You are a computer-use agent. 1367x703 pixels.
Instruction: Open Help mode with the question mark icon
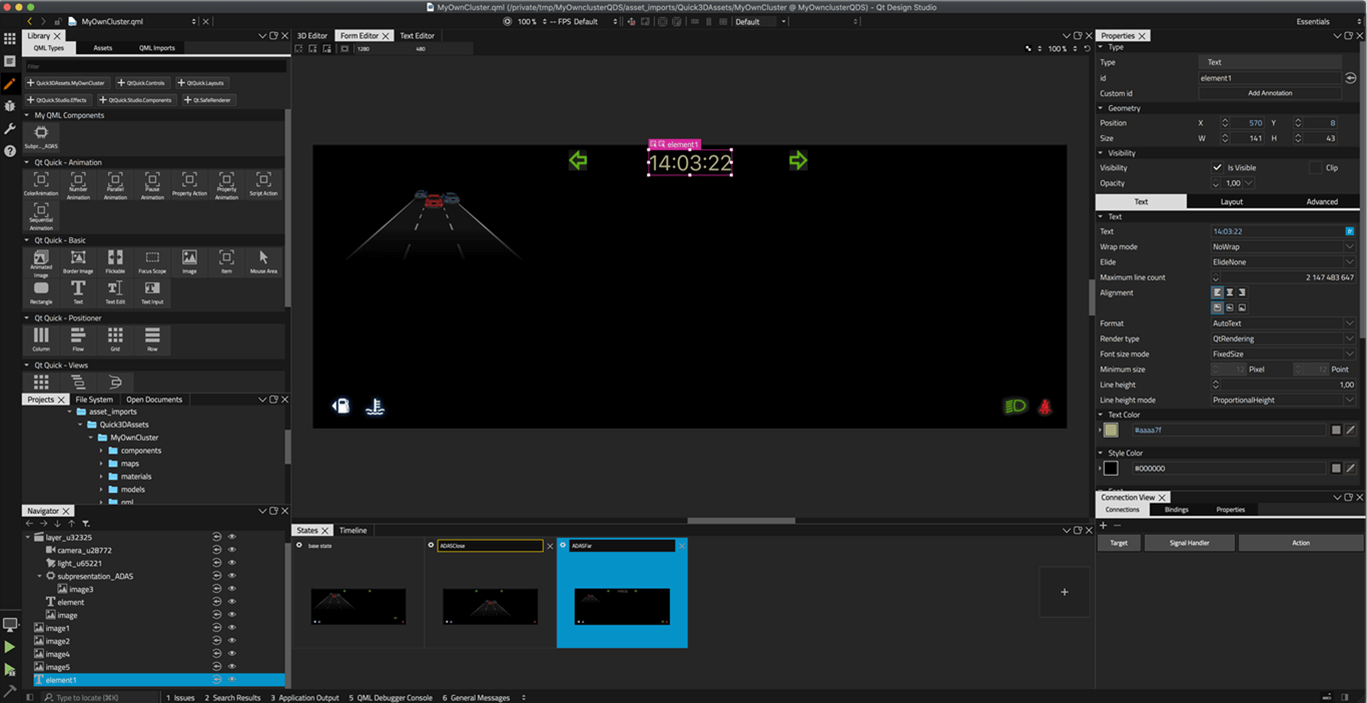click(x=10, y=151)
